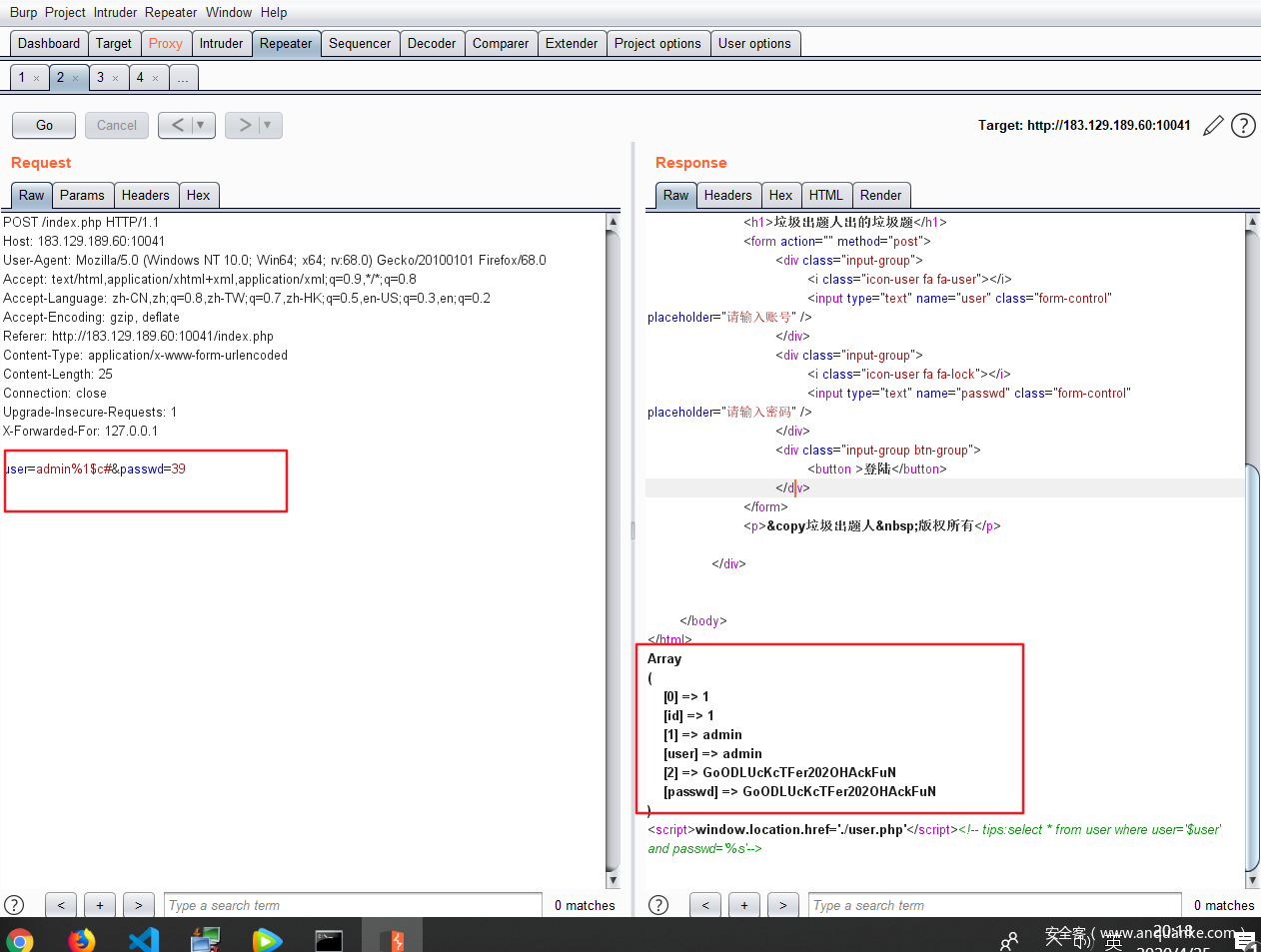Open the Window menu
Screen dimensions: 1261x952
pos(229,12)
